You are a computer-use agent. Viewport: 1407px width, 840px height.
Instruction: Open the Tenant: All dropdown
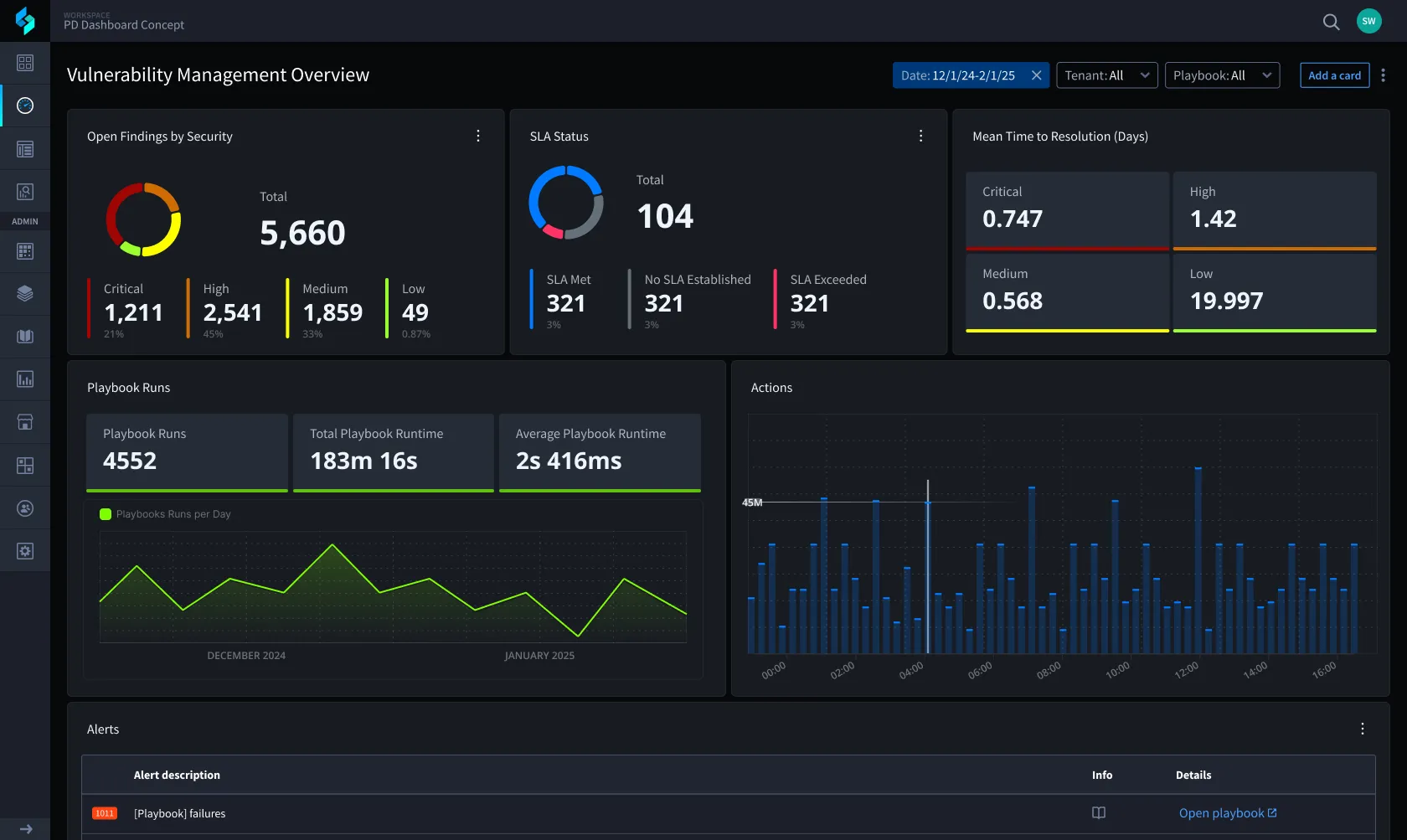coord(1107,75)
